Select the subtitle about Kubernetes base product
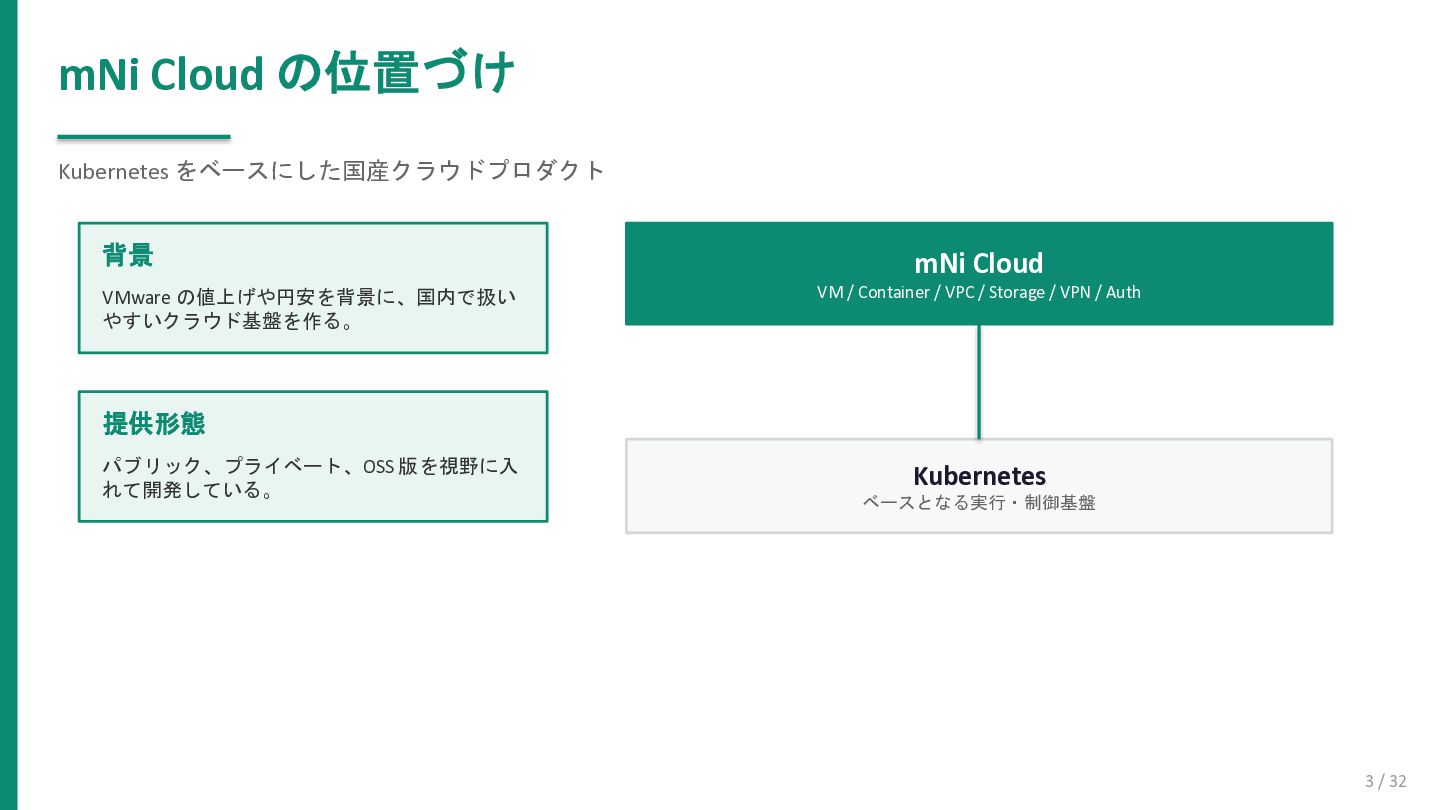 [332, 171]
